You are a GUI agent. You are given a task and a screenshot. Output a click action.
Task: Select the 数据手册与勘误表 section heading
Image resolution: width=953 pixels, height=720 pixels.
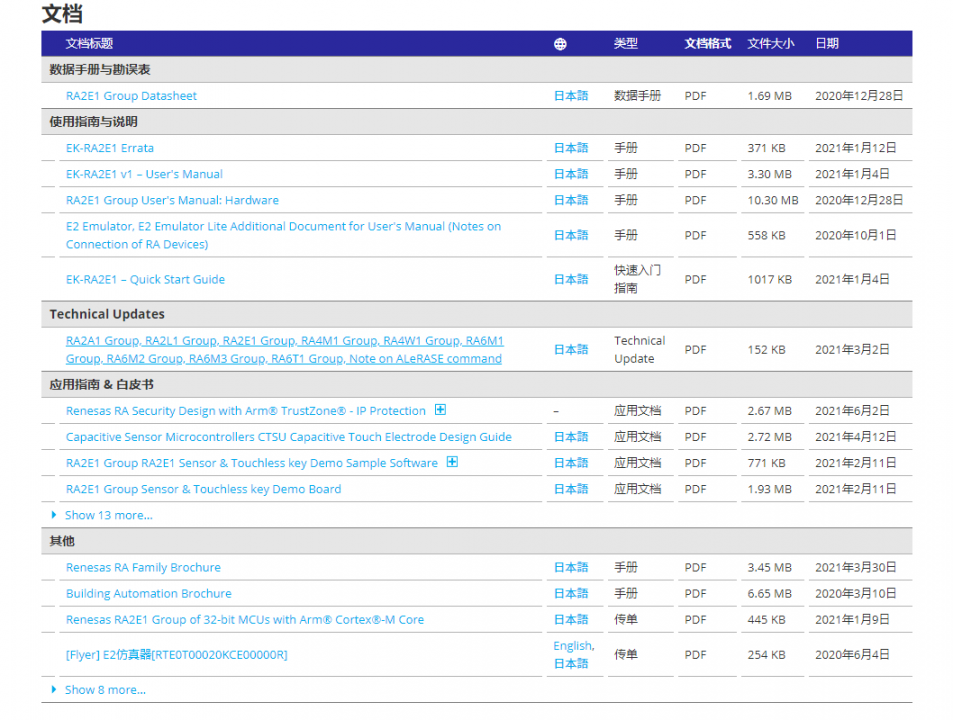click(x=100, y=69)
